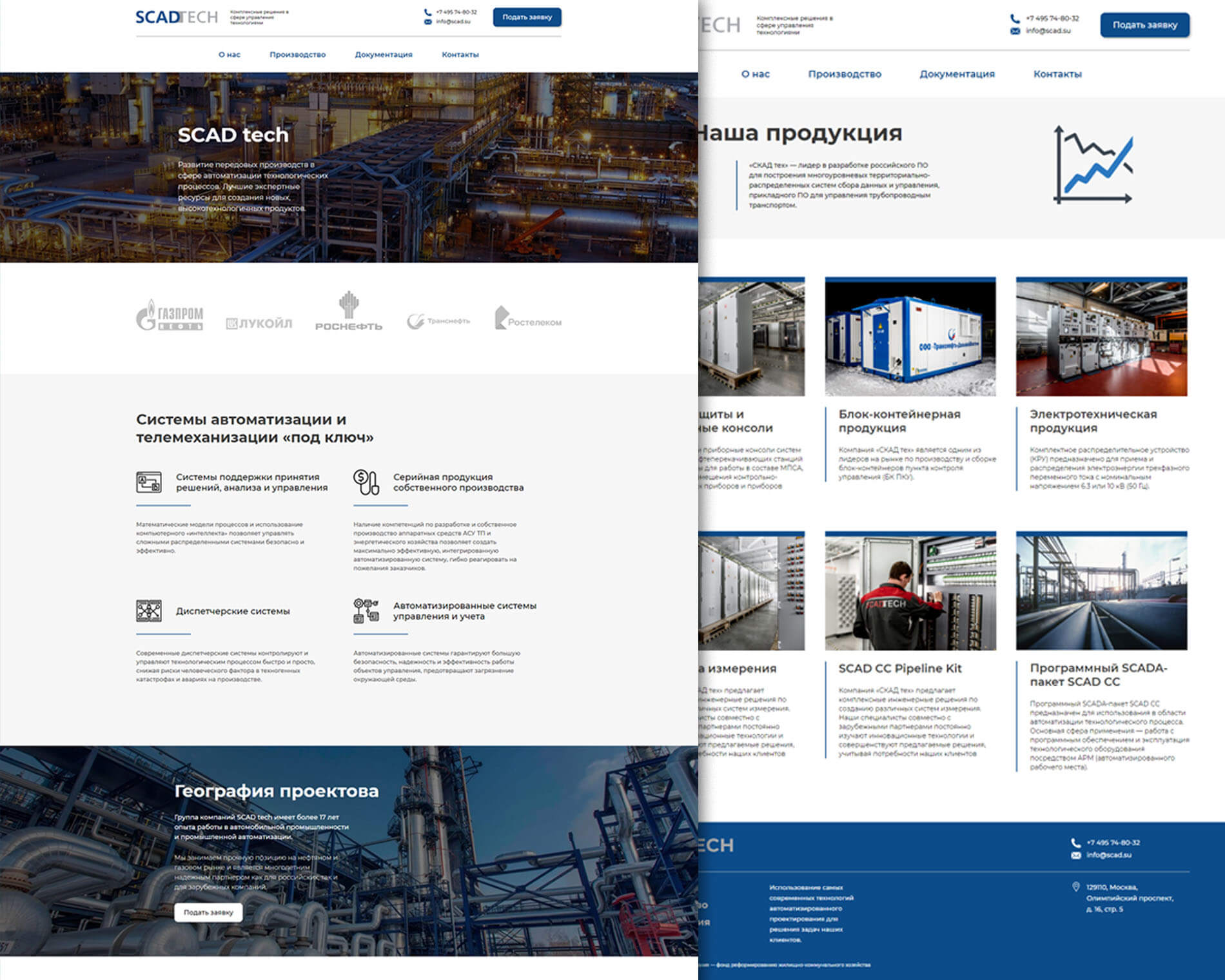Viewport: 1225px width, 980px height.
Task: Click the SCADTECH logo in left header
Action: 177,17
